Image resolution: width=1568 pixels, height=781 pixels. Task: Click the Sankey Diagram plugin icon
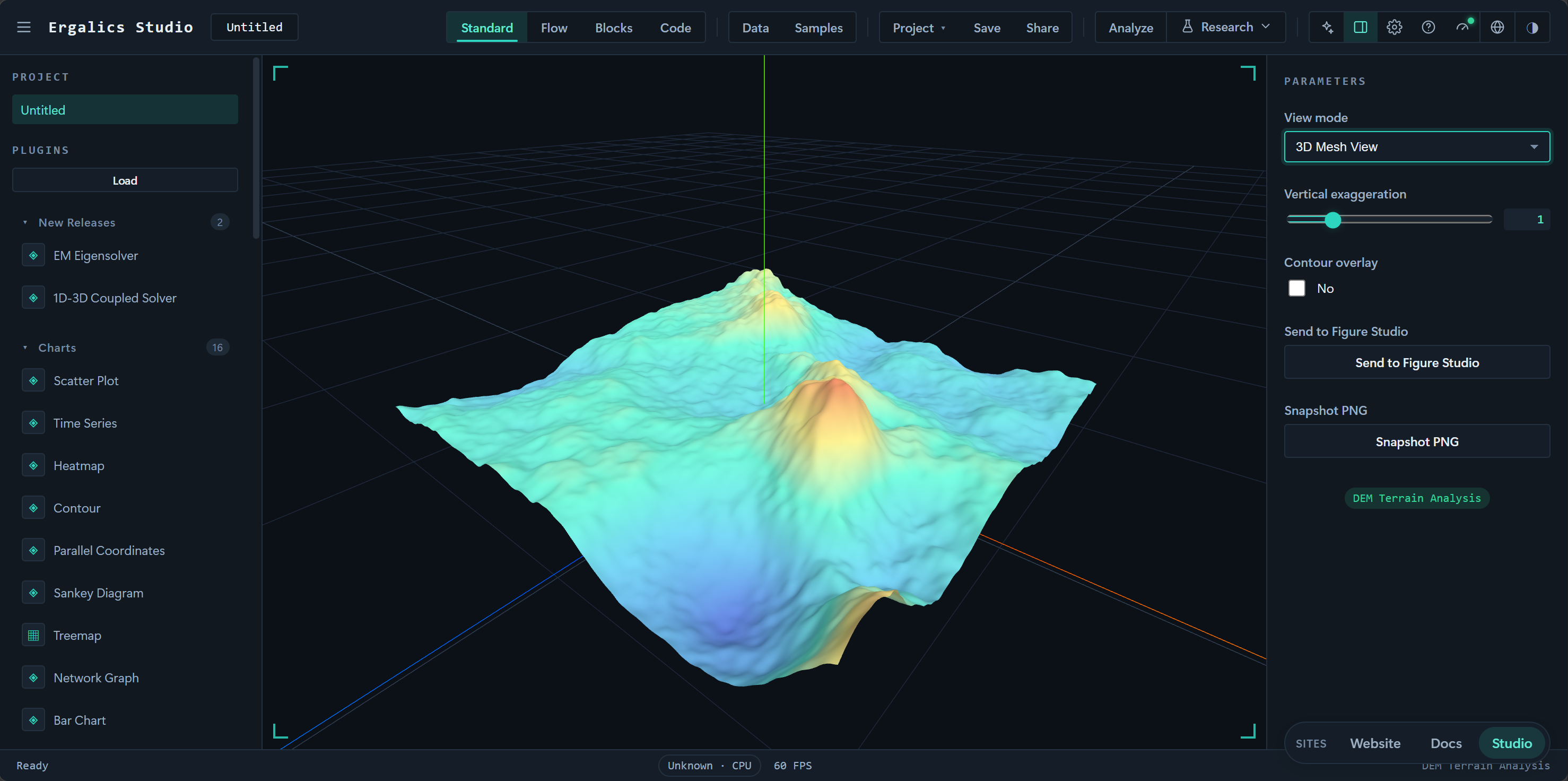(33, 593)
